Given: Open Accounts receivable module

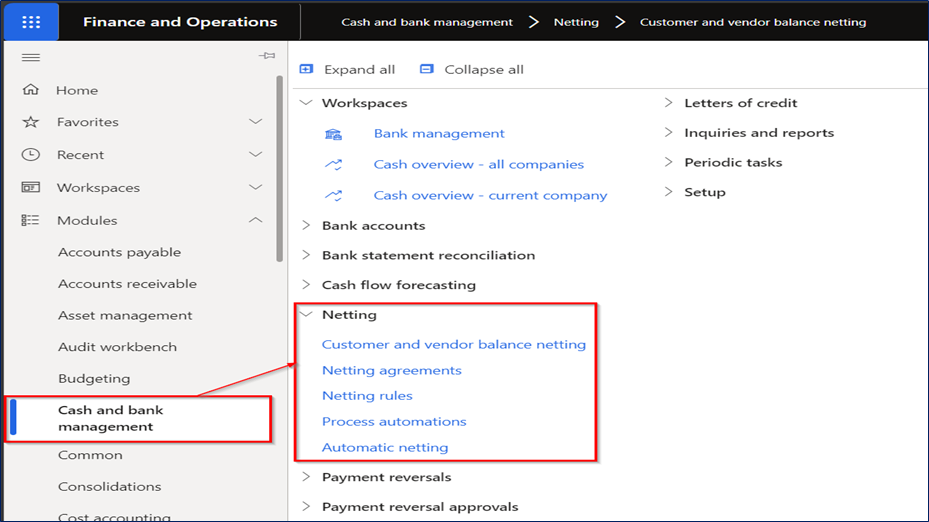Looking at the screenshot, I should [x=127, y=284].
